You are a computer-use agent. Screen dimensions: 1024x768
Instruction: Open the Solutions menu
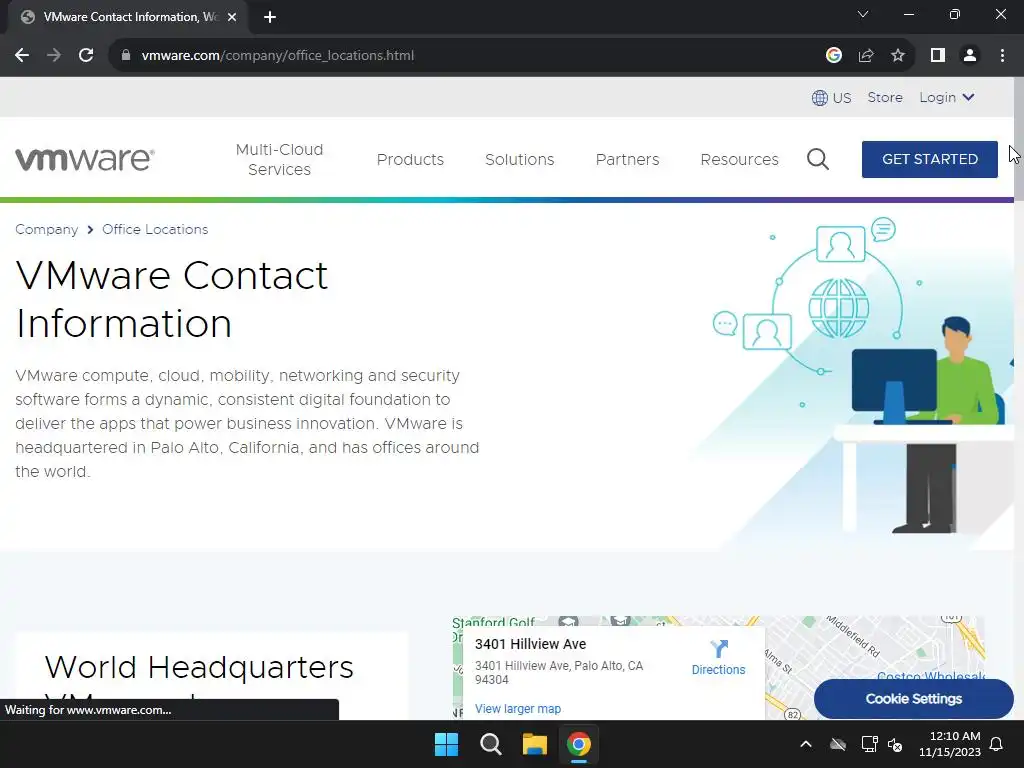pos(520,159)
